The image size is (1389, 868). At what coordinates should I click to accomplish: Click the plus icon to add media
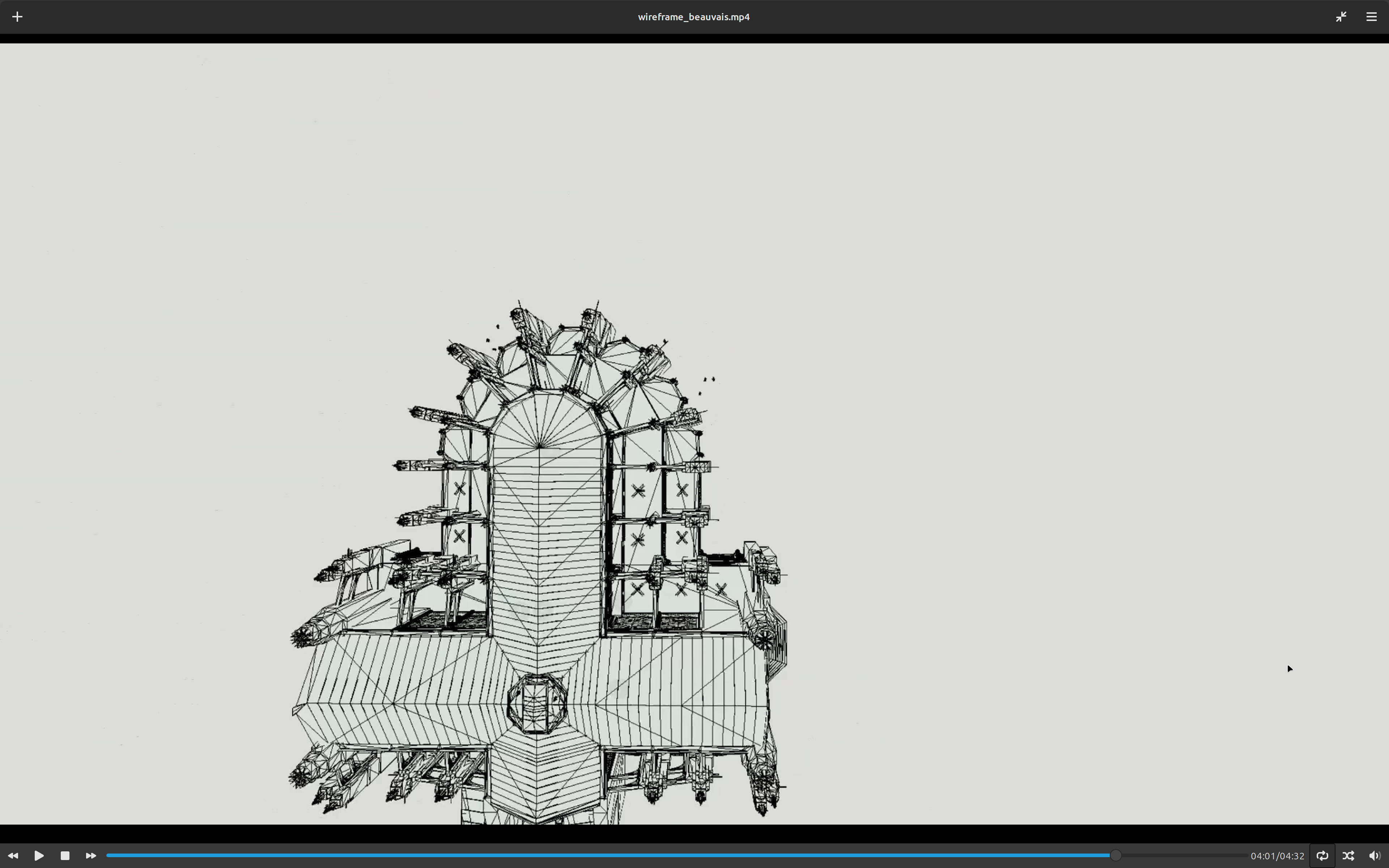coord(17,17)
